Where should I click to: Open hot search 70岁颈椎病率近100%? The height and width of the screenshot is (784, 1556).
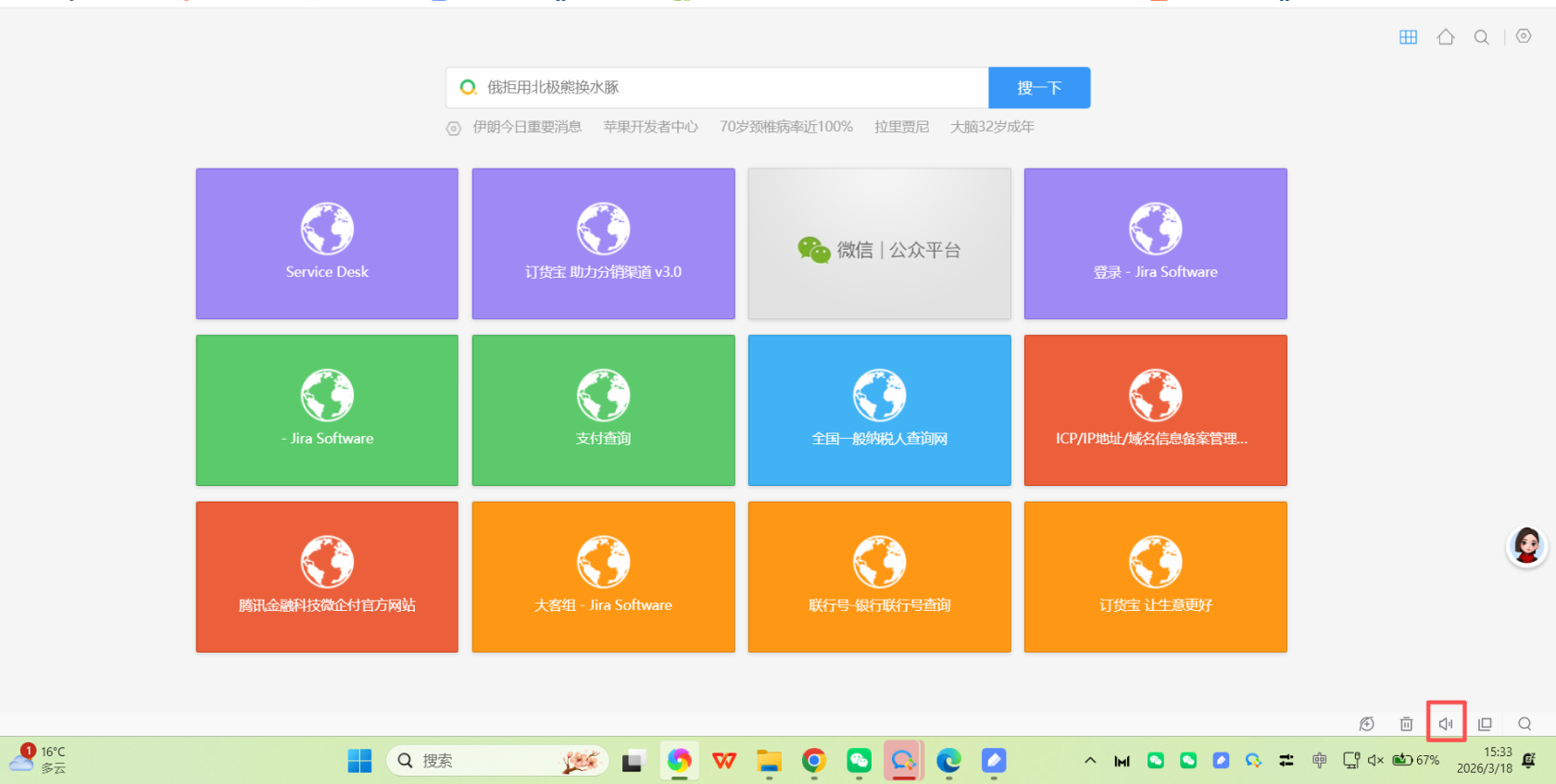click(x=786, y=127)
